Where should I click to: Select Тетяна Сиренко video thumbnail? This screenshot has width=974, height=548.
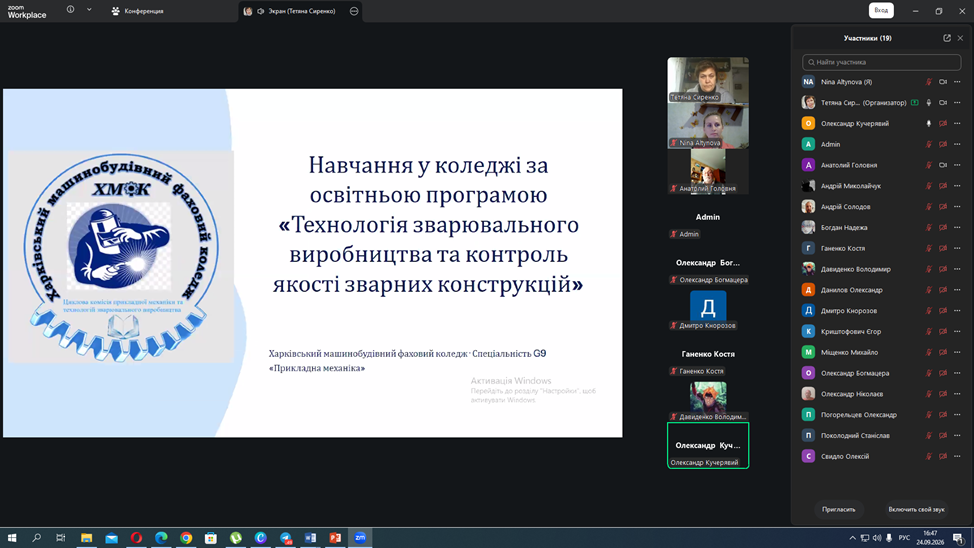(708, 80)
